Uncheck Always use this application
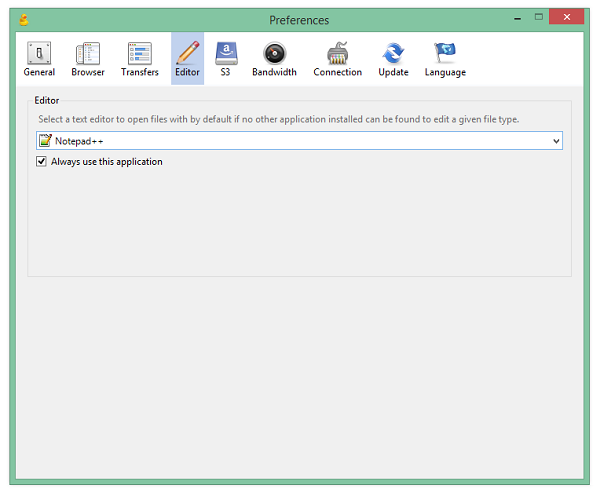The width and height of the screenshot is (600, 496). (x=41, y=162)
